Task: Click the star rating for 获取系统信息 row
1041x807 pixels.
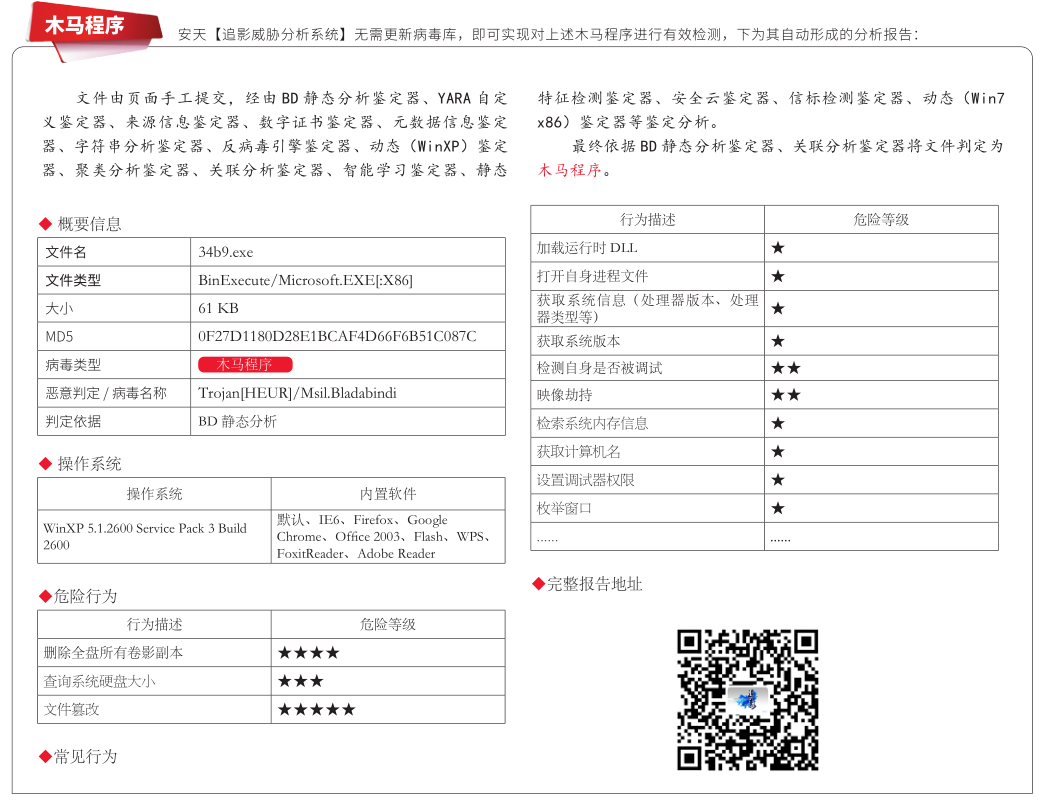Action: (x=778, y=309)
